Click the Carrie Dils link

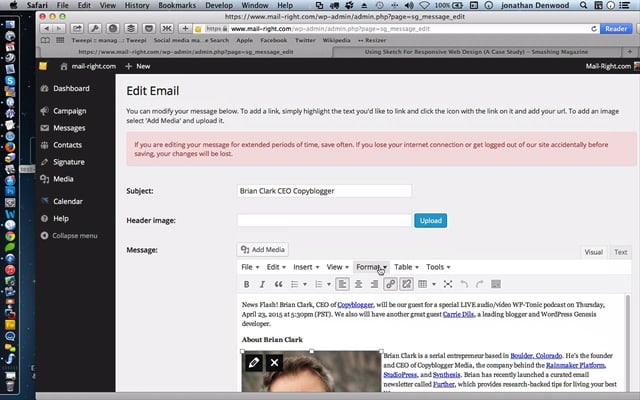pyautogui.click(x=458, y=314)
